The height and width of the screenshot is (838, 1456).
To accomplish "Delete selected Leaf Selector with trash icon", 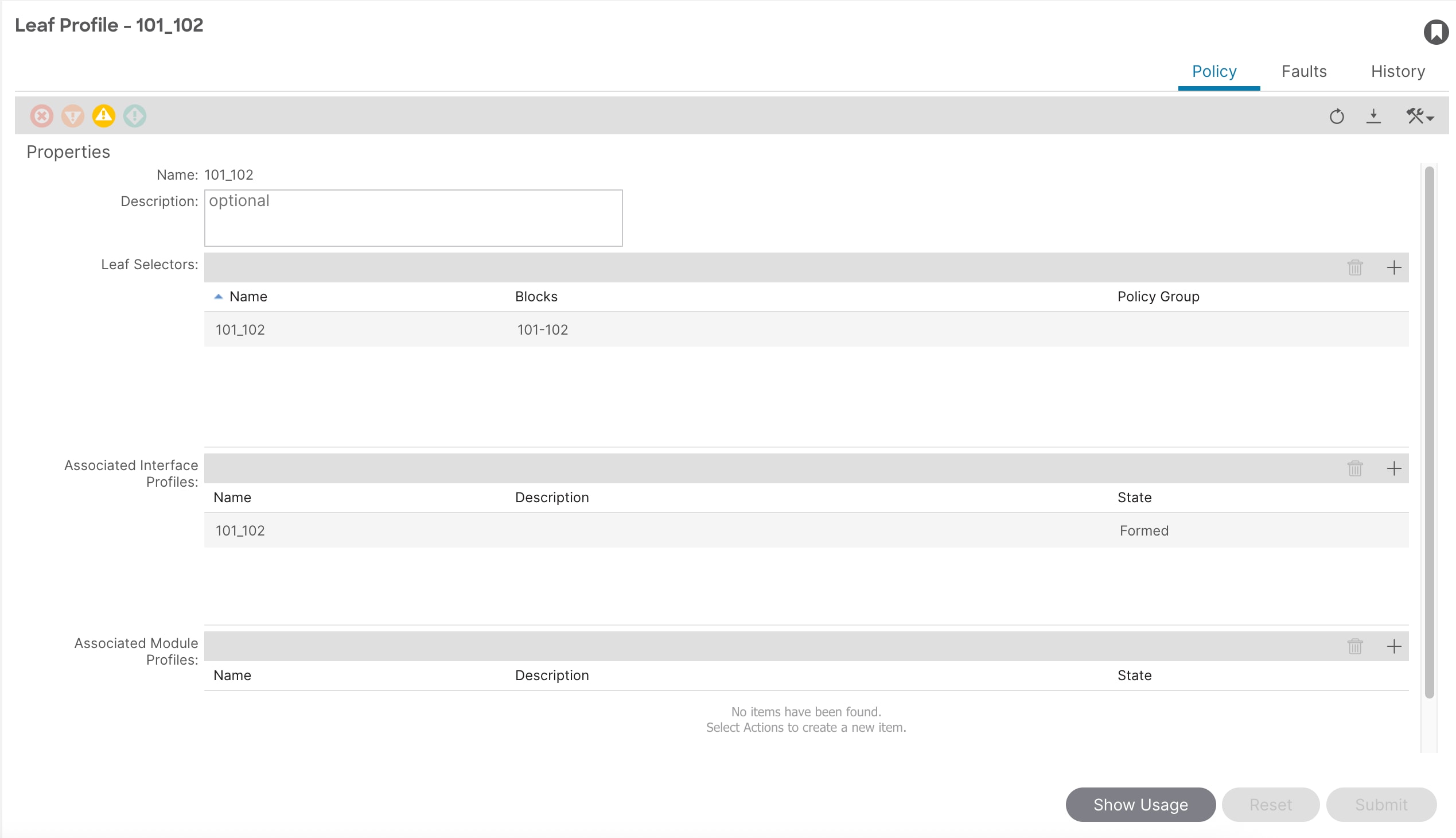I will point(1355,267).
